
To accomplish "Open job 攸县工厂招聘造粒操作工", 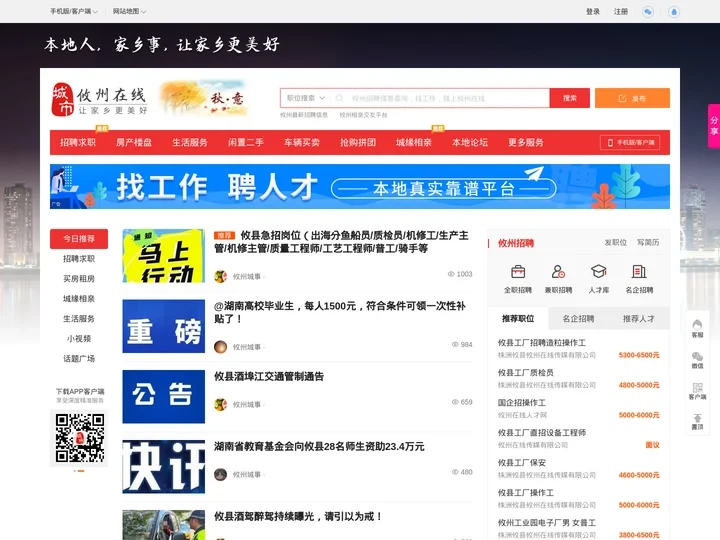I will 542,343.
